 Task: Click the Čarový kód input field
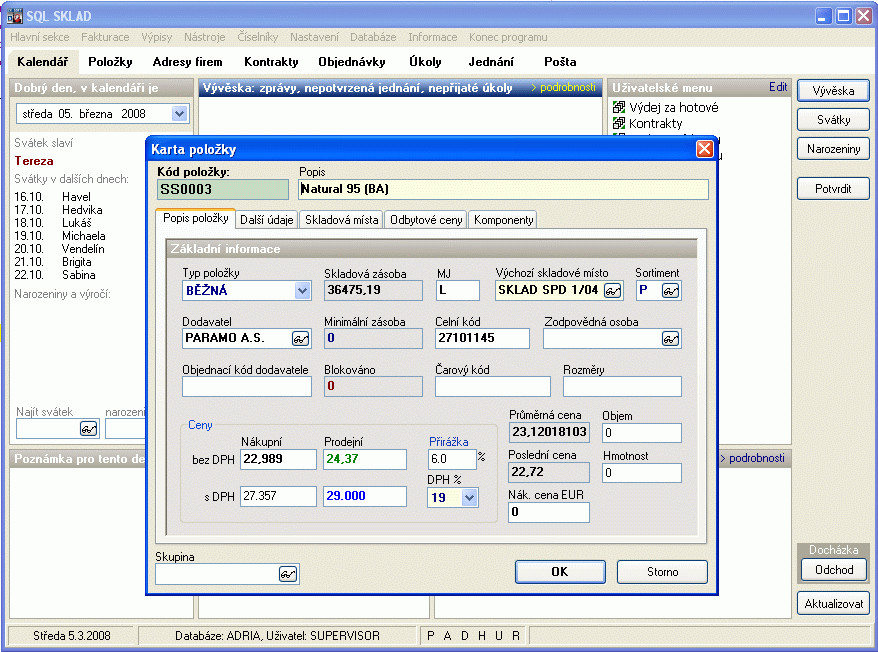(492, 387)
